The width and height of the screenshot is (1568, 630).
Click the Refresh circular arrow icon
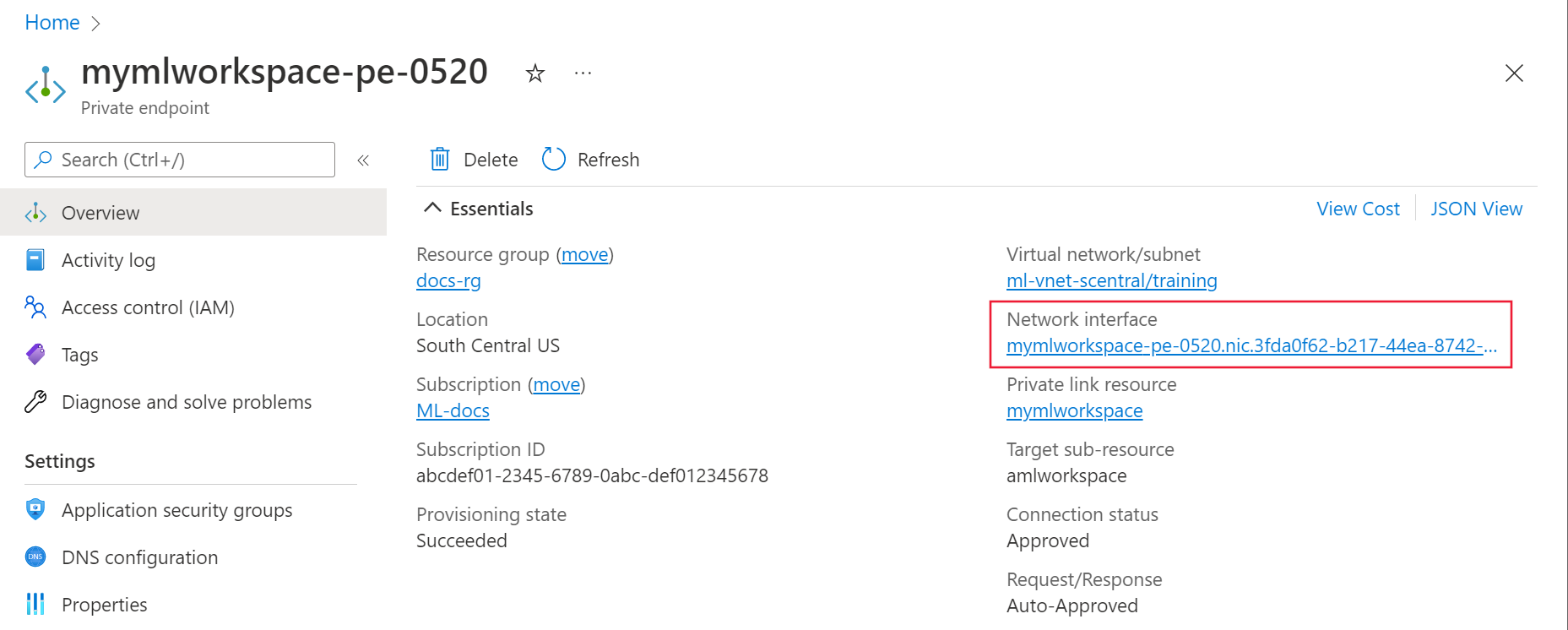pyautogui.click(x=553, y=159)
